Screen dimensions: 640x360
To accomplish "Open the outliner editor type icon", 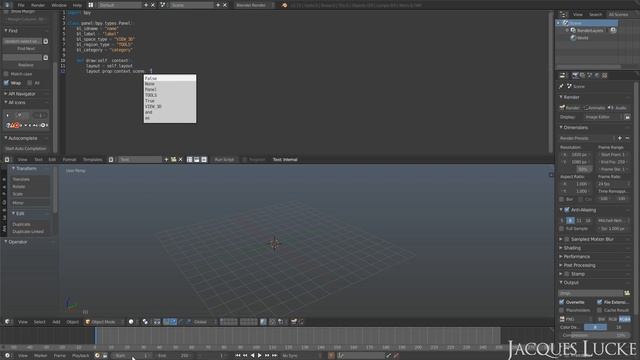I will point(563,14).
